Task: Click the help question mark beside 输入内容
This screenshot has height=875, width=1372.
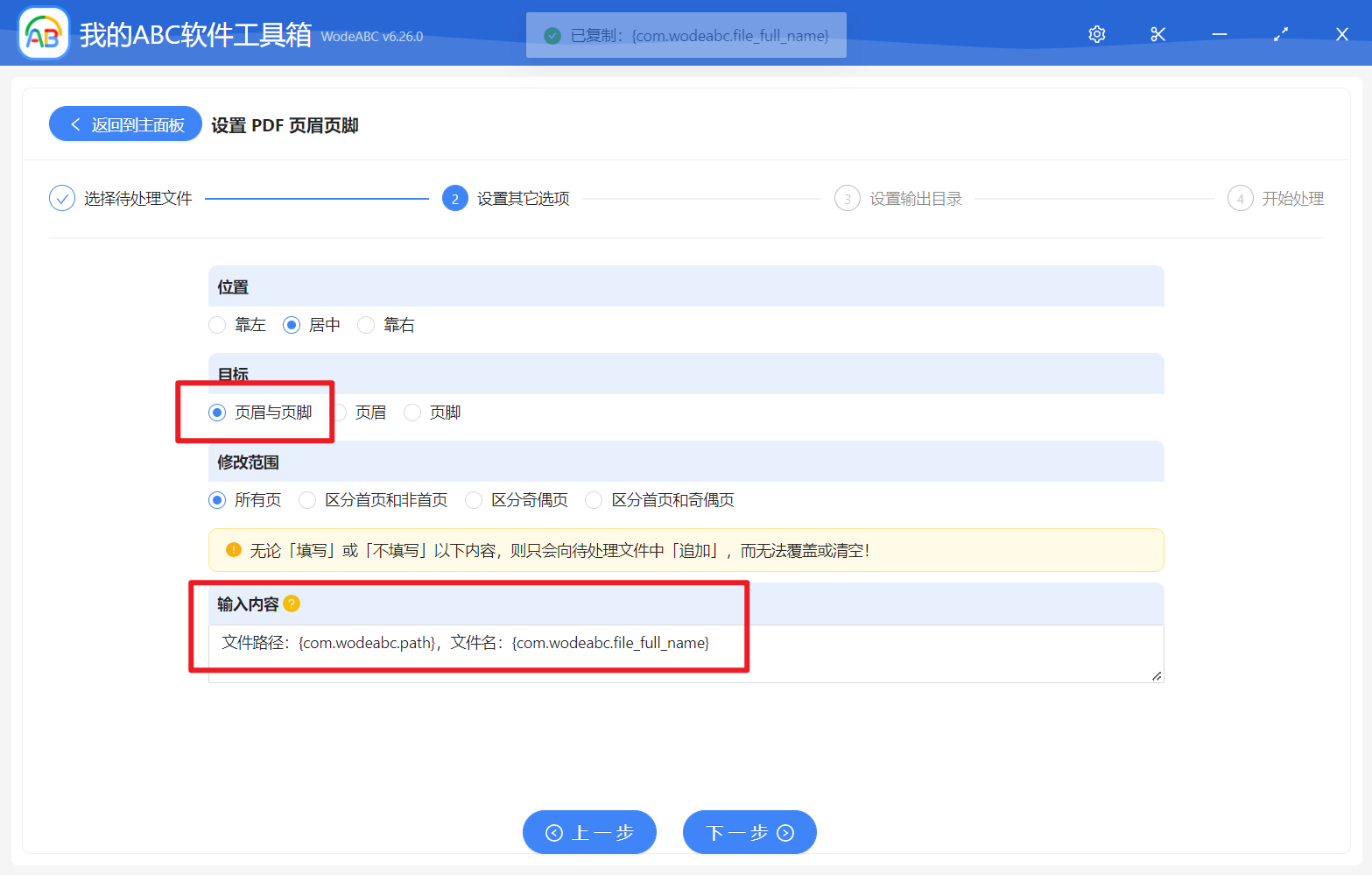Action: pos(292,603)
